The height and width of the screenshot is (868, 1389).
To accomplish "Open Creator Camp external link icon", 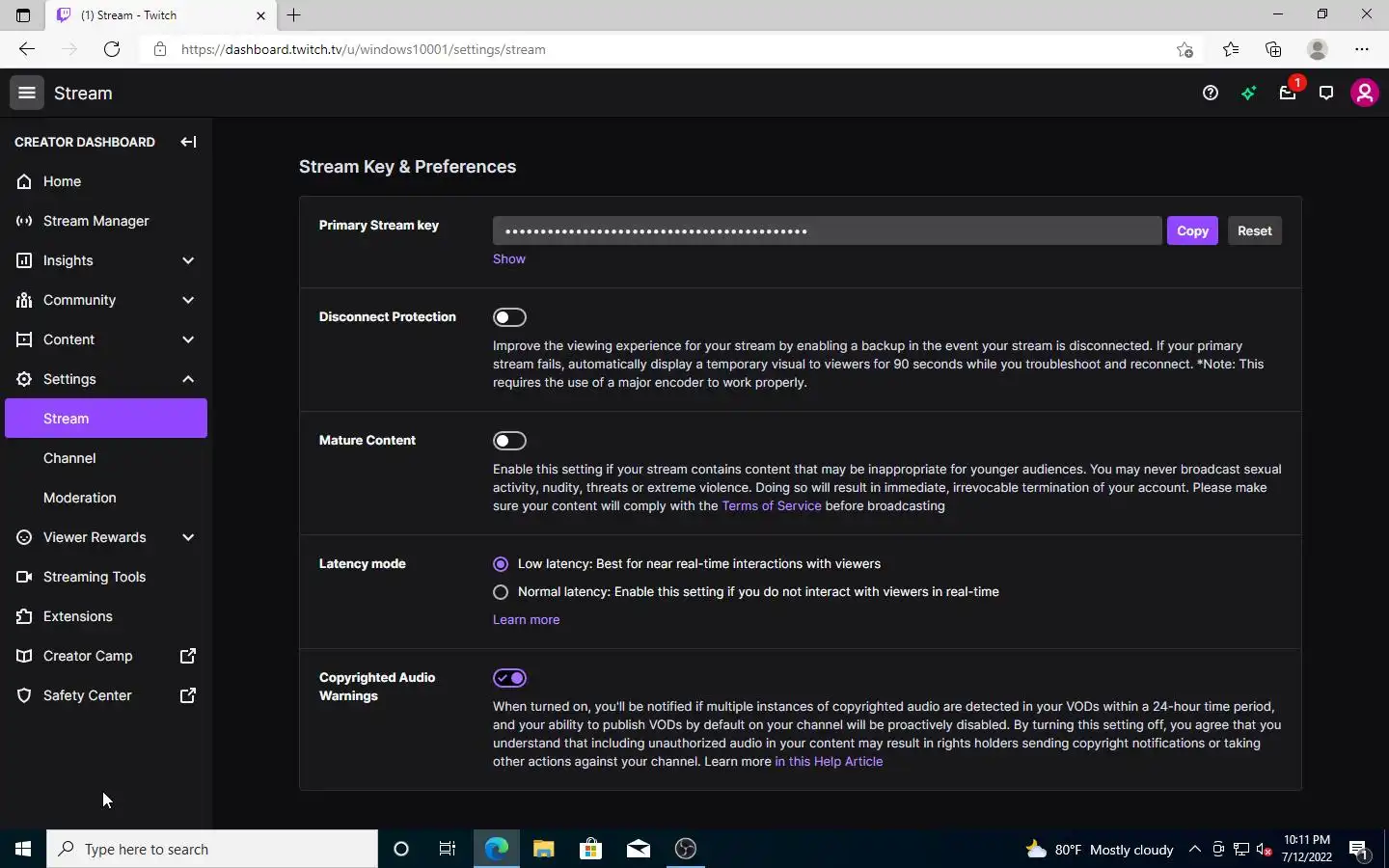I will tap(188, 656).
